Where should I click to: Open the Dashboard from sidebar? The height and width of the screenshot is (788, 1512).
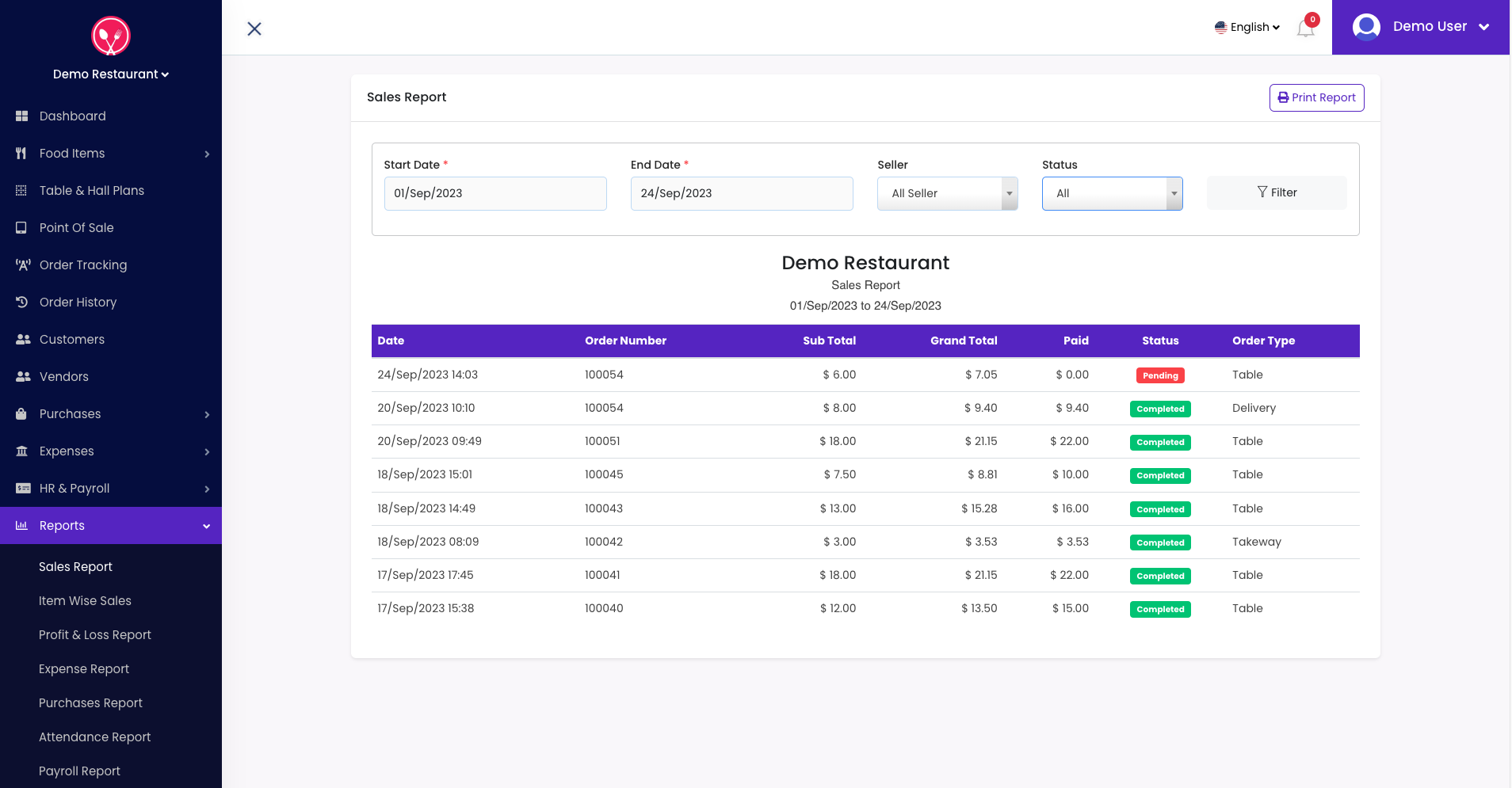pyautogui.click(x=73, y=116)
